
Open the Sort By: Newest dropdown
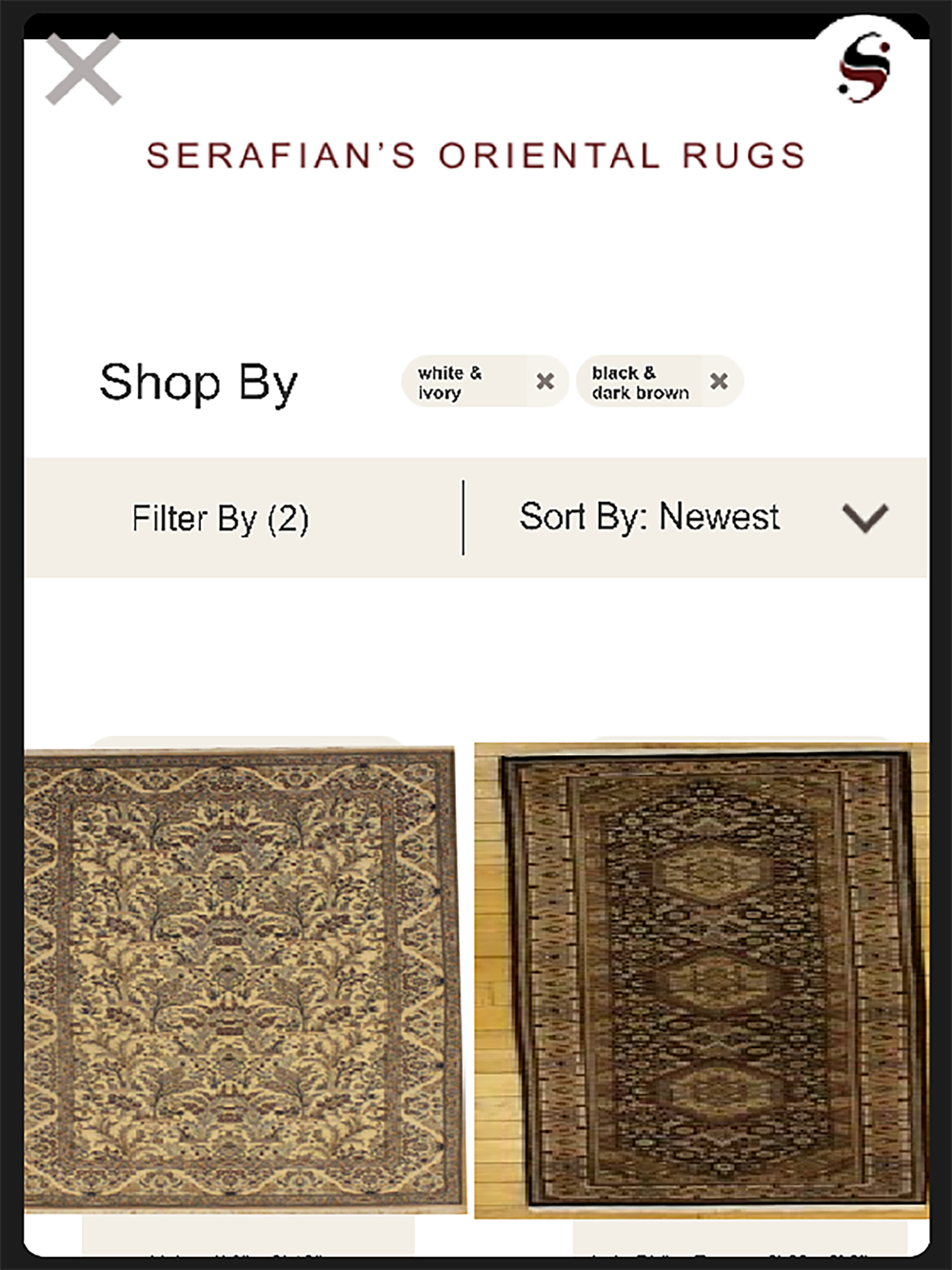(696, 517)
